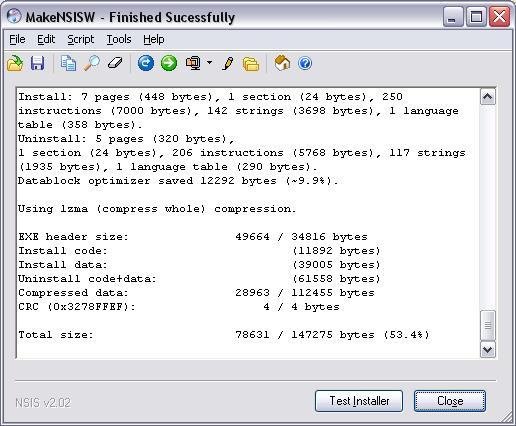The width and height of the screenshot is (516, 426).
Task: Click the 'EXE header size:' log line
Action: (193, 237)
